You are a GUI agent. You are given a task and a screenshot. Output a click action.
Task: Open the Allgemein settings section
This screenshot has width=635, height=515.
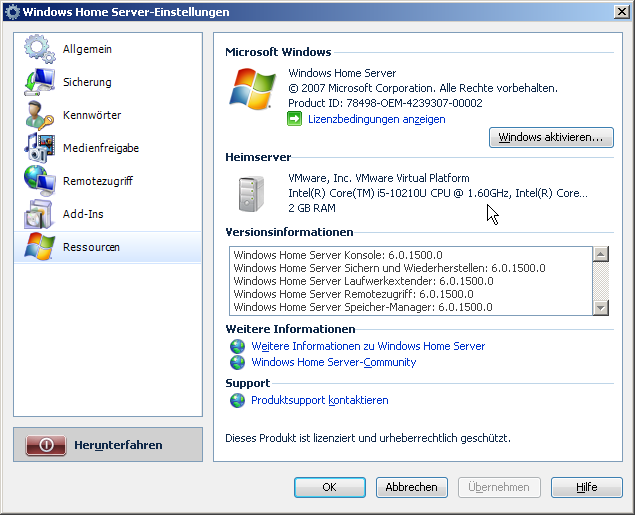pos(107,49)
